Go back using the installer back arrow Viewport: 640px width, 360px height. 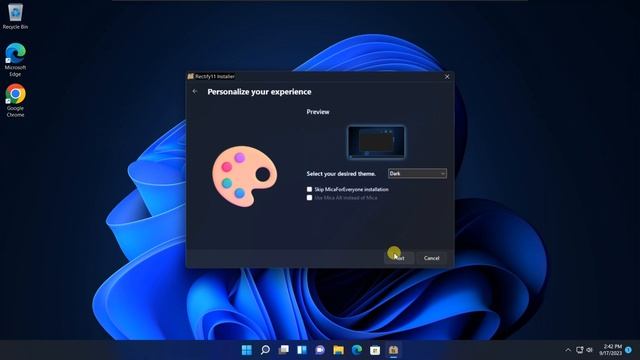195,91
